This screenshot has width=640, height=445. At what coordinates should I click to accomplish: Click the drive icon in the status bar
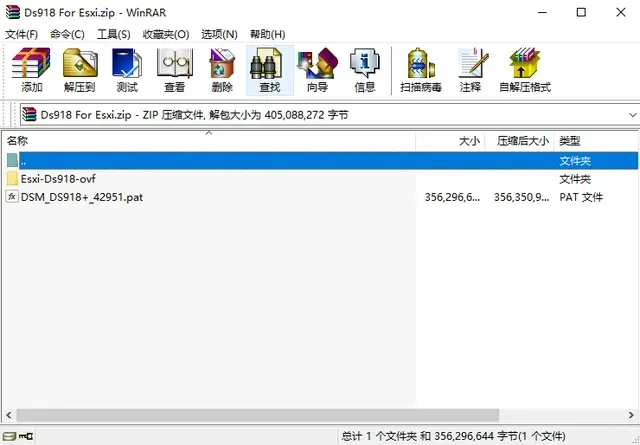point(10,436)
